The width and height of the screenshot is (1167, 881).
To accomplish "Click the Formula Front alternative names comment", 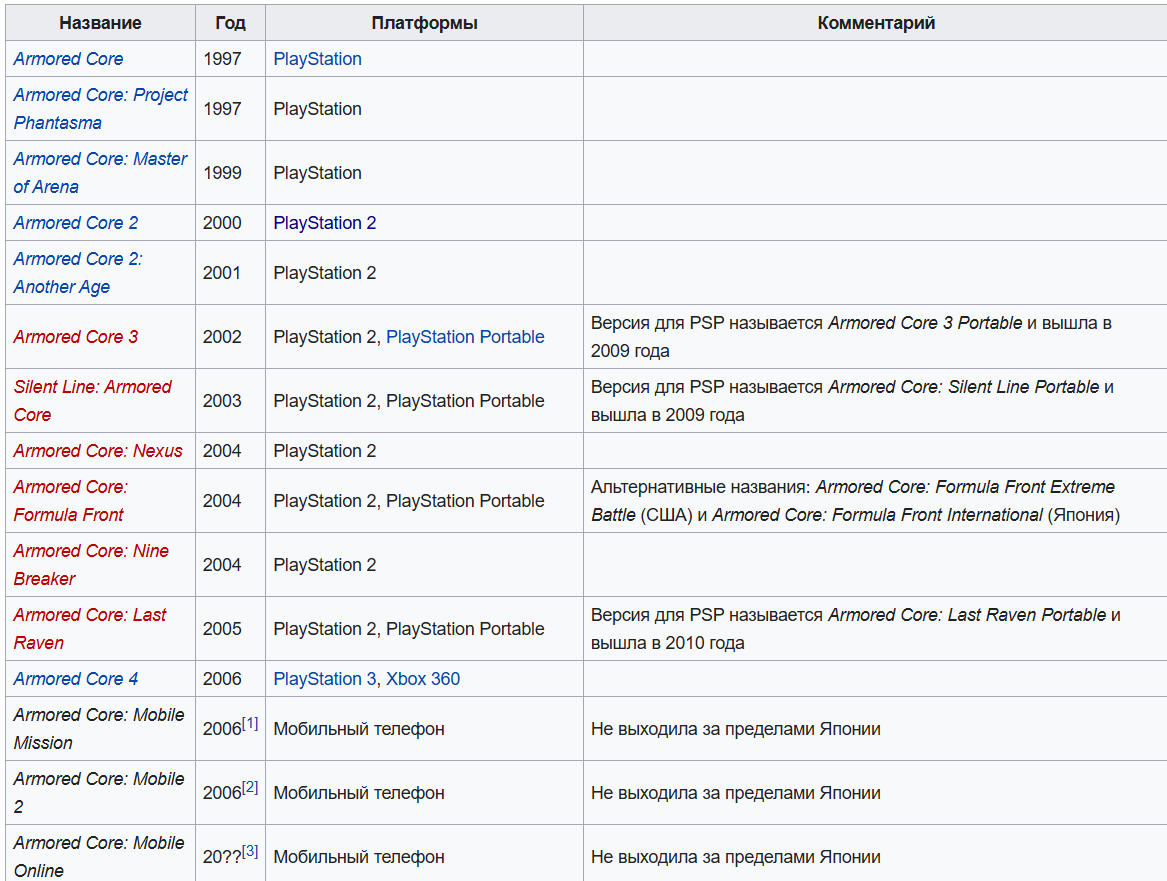I will tap(855, 500).
